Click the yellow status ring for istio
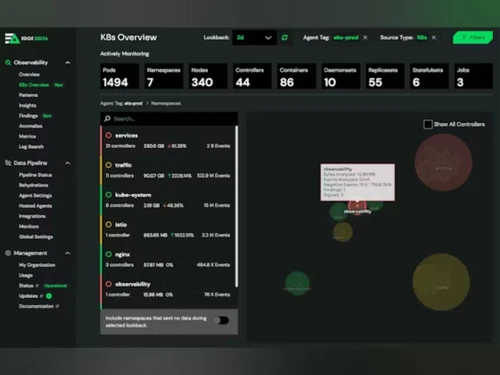 (x=109, y=225)
